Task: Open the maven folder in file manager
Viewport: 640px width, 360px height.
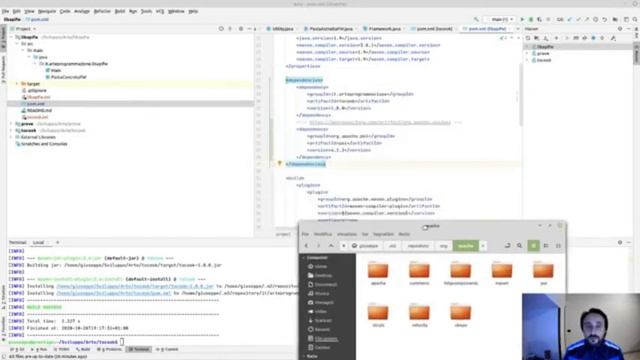Action: [502, 273]
